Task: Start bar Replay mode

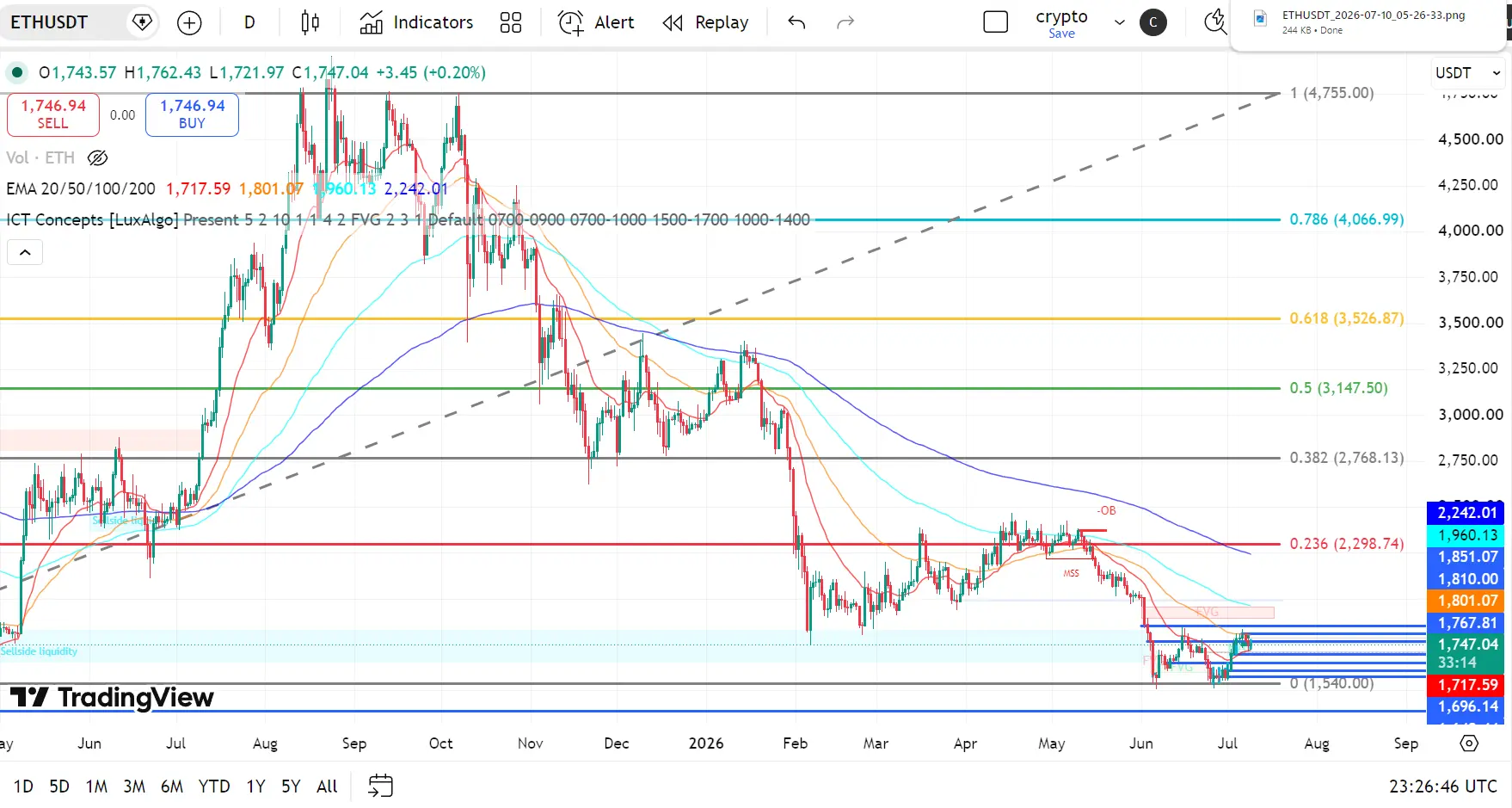Action: click(706, 23)
